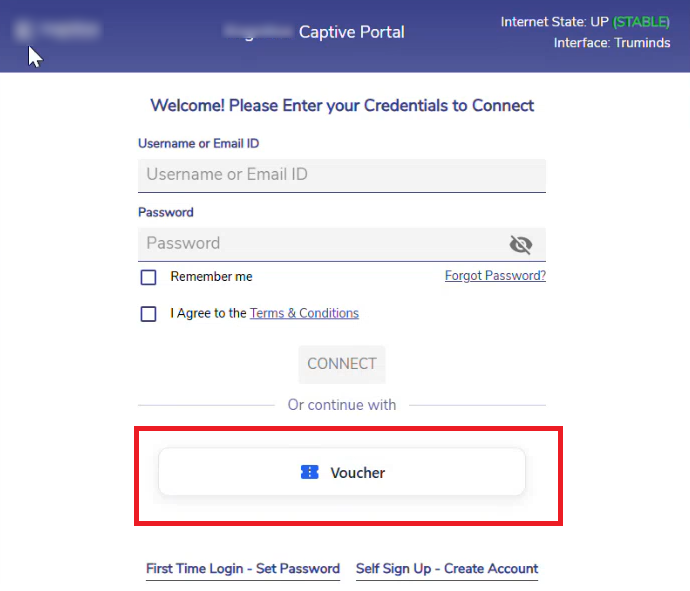The width and height of the screenshot is (690, 591).
Task: Toggle password visibility with the eye icon
Action: (520, 244)
